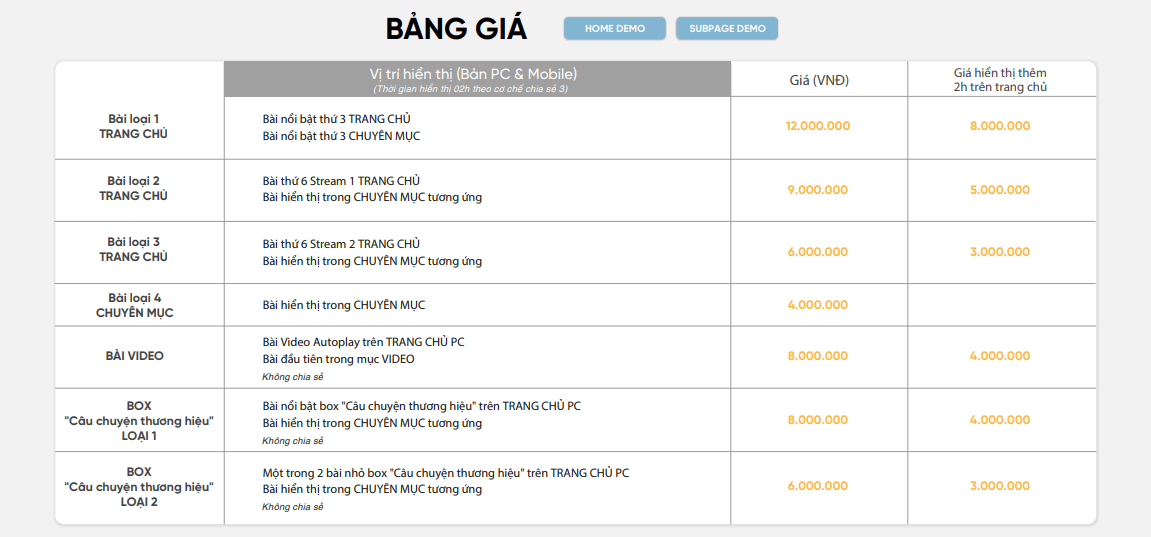Select the 'Bài loại 3 TRANG CHỦ' row label
The width and height of the screenshot is (1151, 537).
pyautogui.click(x=134, y=249)
